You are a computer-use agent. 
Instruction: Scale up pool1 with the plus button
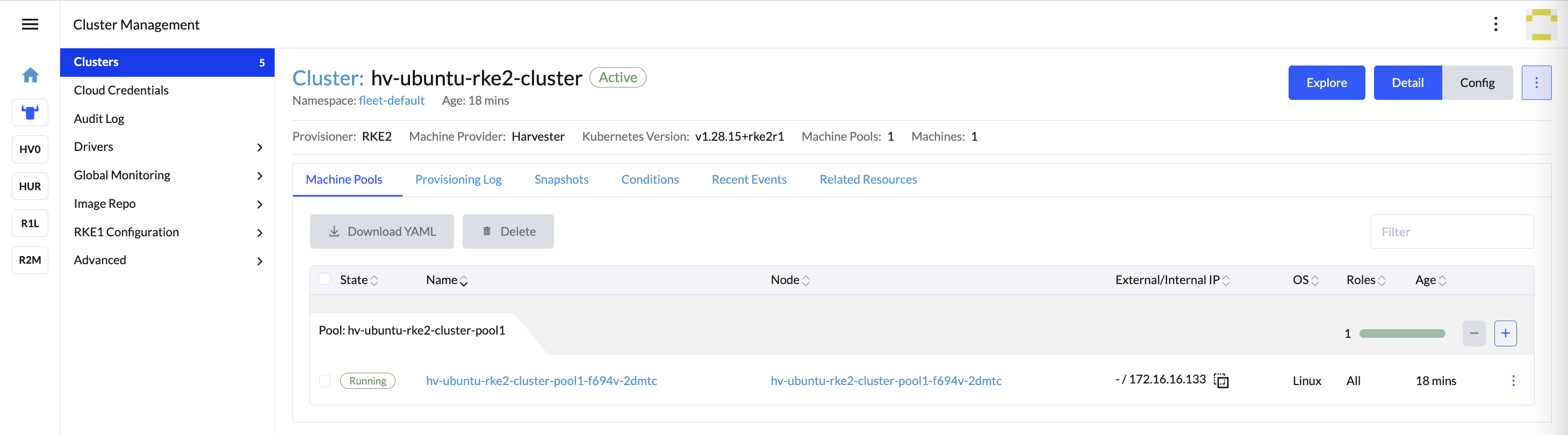pos(1505,334)
